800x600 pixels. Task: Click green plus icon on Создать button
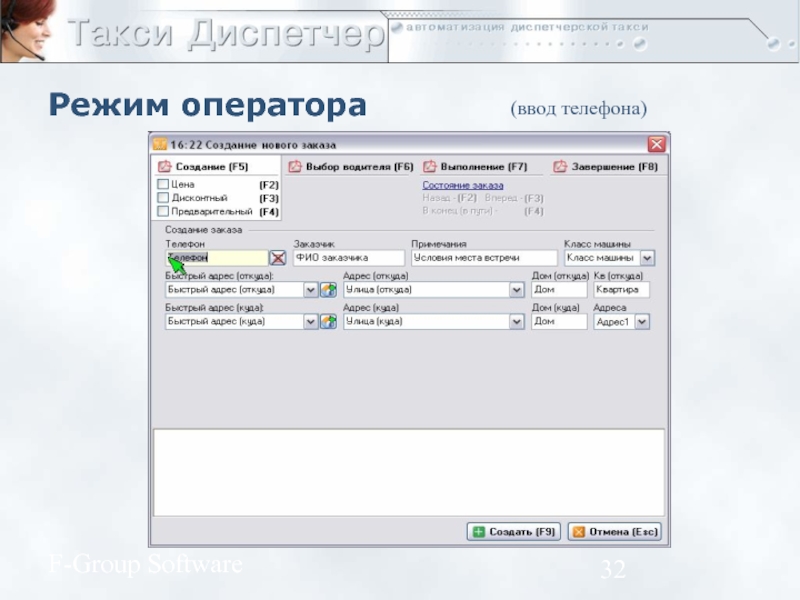[x=479, y=532]
